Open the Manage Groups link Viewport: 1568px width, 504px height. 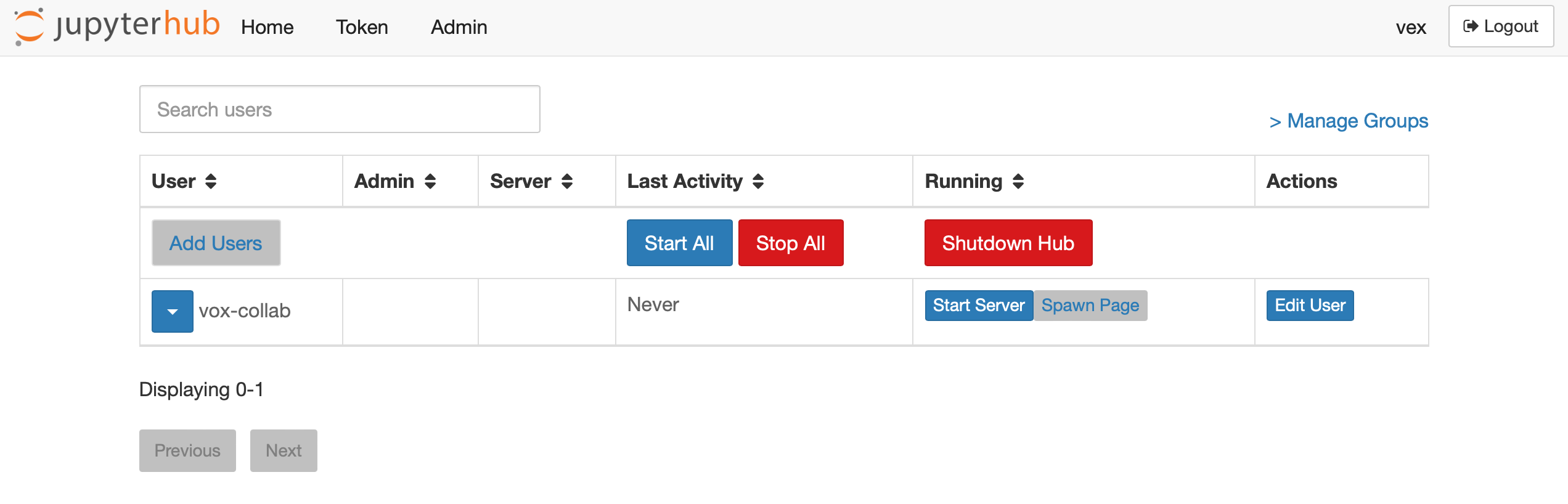(x=1349, y=121)
